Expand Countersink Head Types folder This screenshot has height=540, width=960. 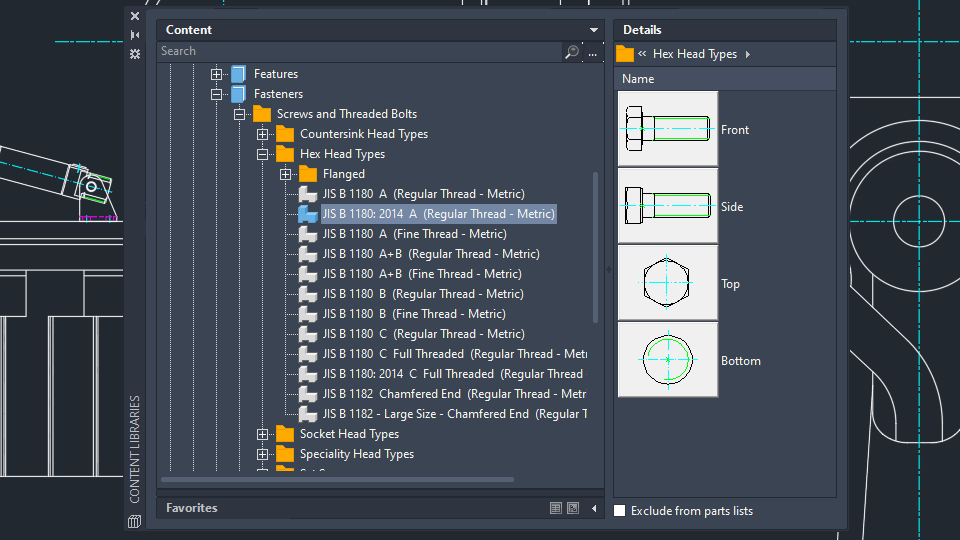(262, 134)
